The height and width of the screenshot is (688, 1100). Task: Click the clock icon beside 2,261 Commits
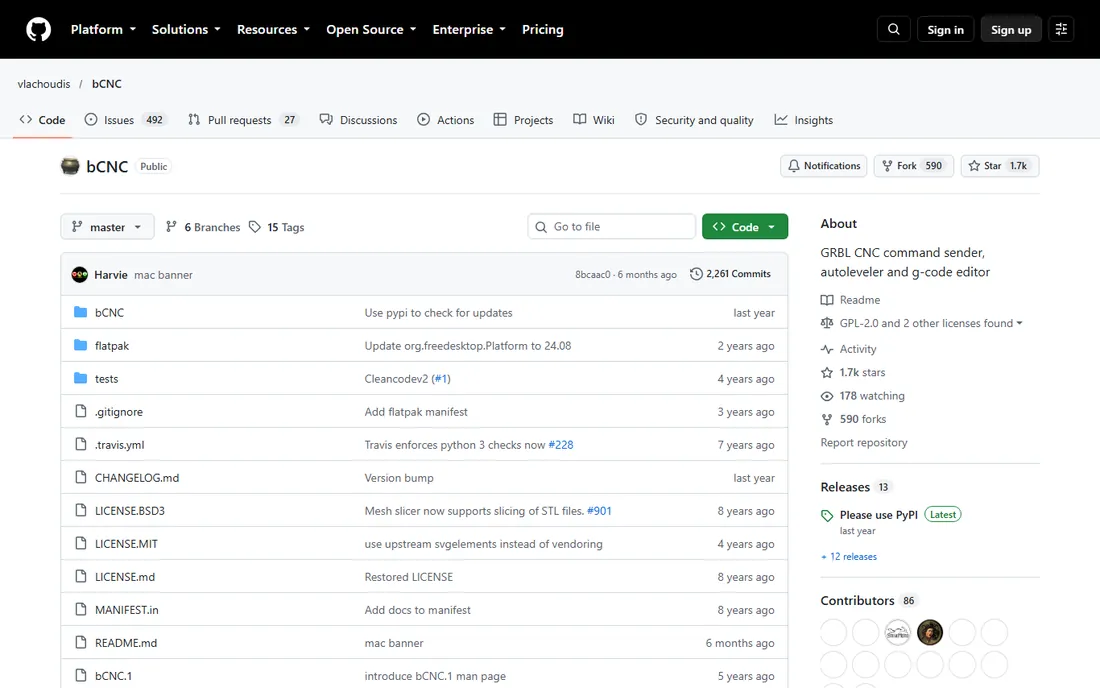(x=696, y=274)
